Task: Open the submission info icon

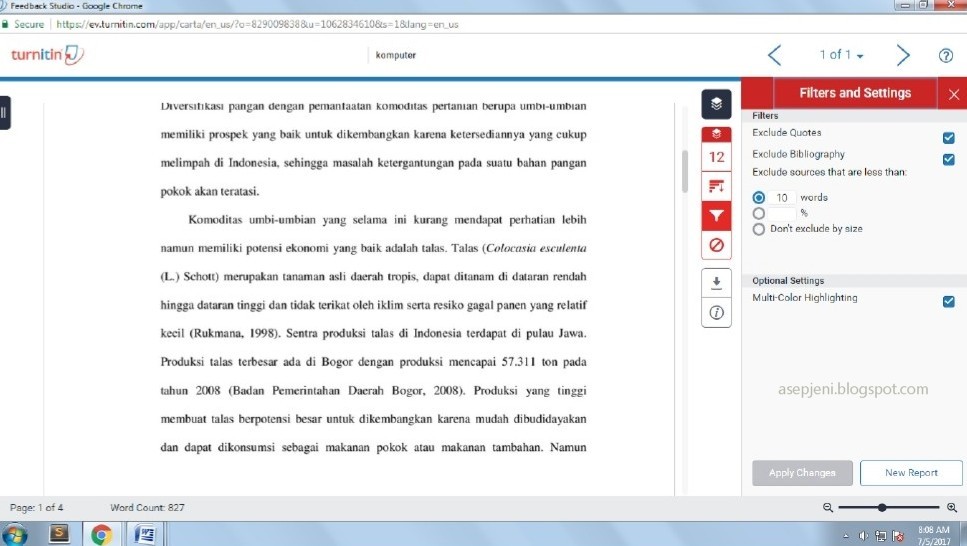Action: (x=716, y=313)
